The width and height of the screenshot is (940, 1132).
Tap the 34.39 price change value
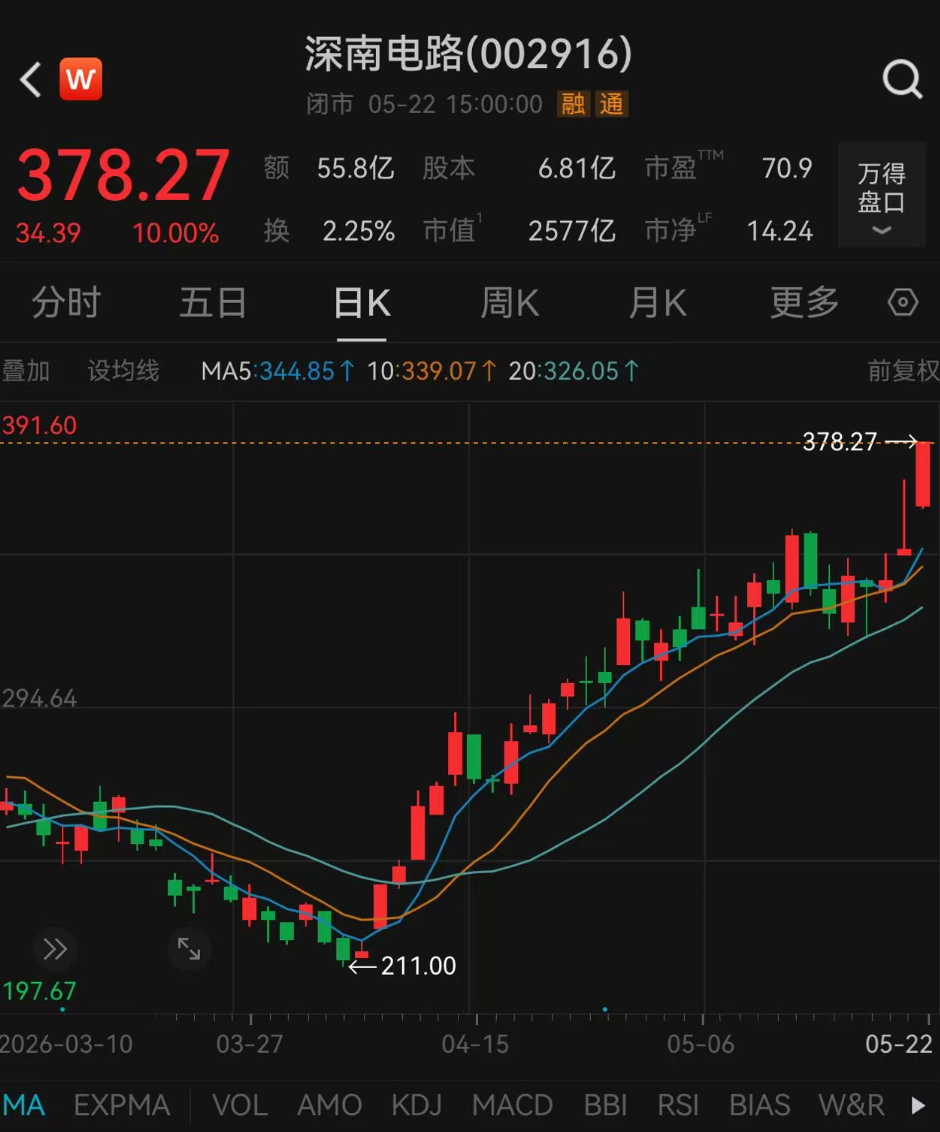[x=48, y=233]
